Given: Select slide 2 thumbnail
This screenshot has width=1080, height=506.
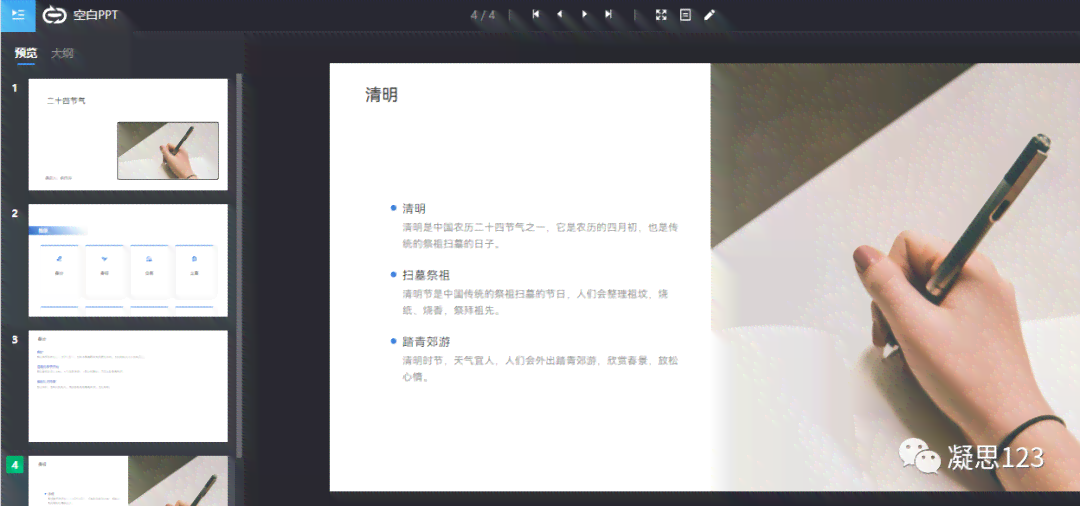Looking at the screenshot, I should coord(128,260).
